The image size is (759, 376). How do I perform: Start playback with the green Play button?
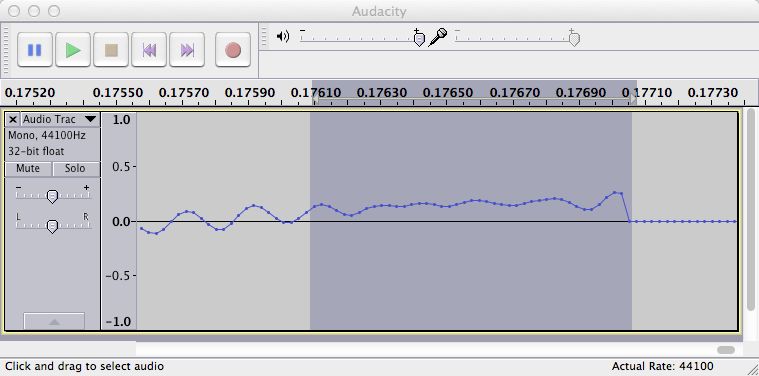(73, 50)
